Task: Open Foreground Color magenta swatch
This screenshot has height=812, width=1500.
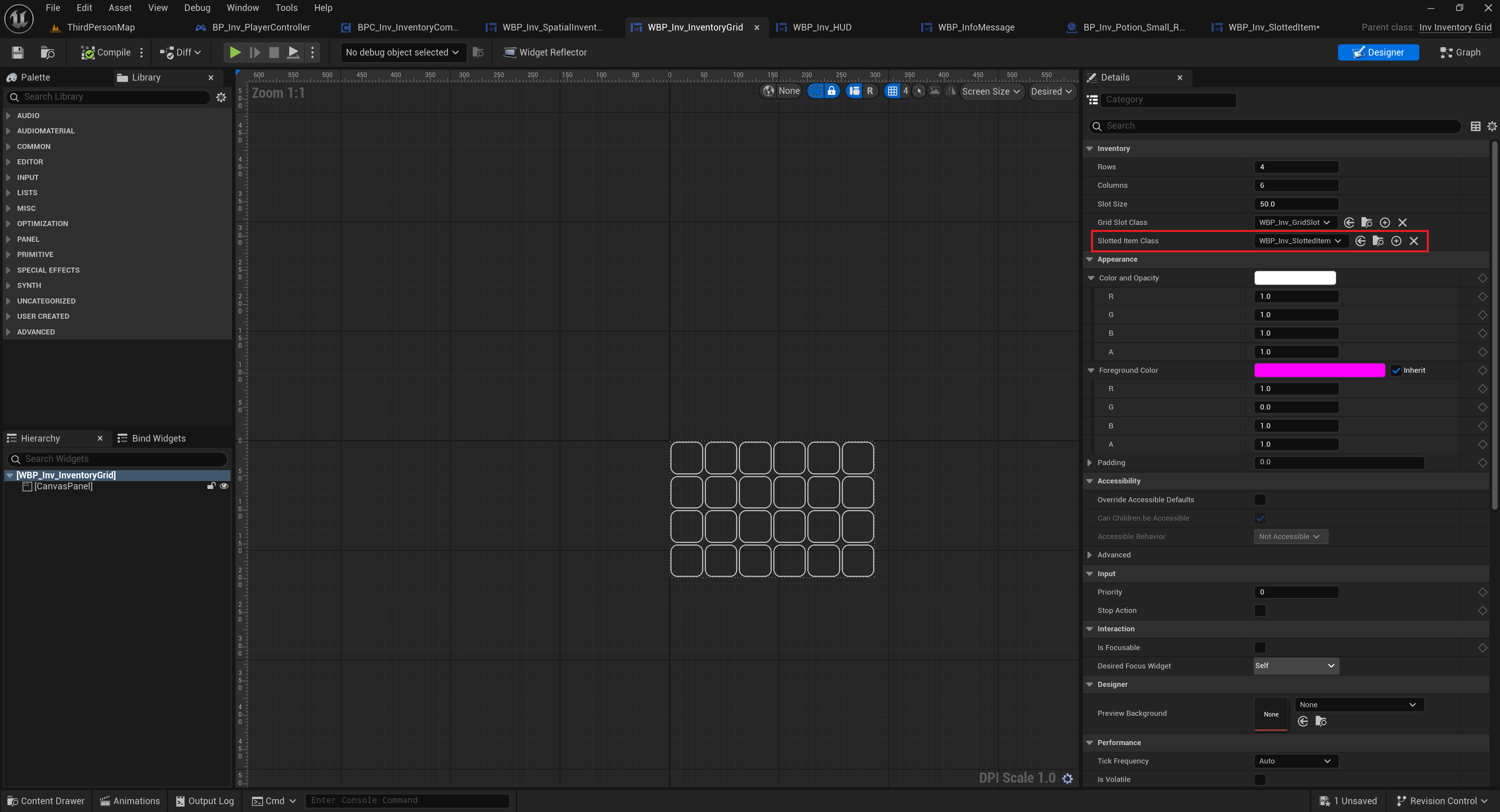Action: [1319, 370]
